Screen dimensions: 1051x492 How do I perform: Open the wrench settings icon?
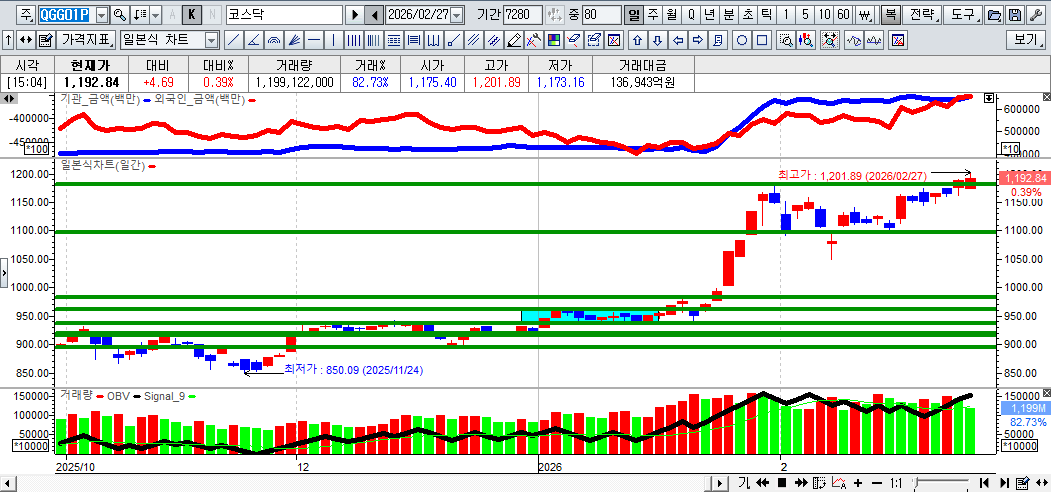pyautogui.click(x=1036, y=15)
